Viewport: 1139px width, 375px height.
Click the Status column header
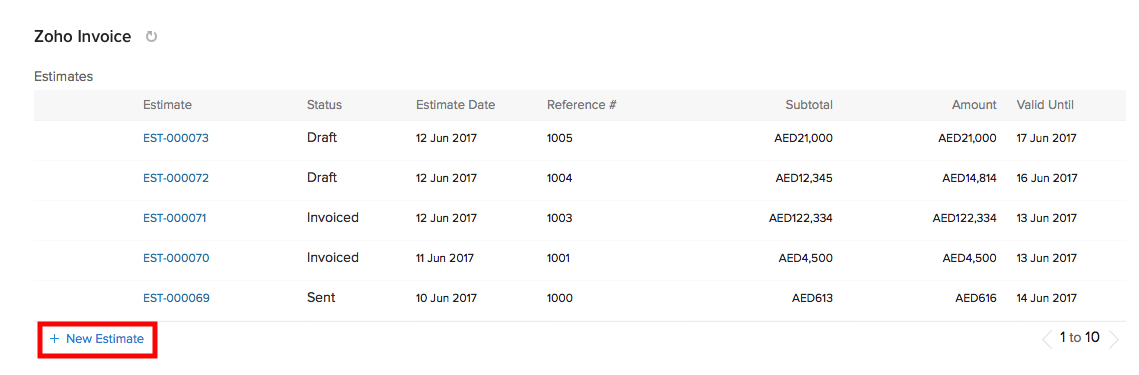[x=324, y=105]
